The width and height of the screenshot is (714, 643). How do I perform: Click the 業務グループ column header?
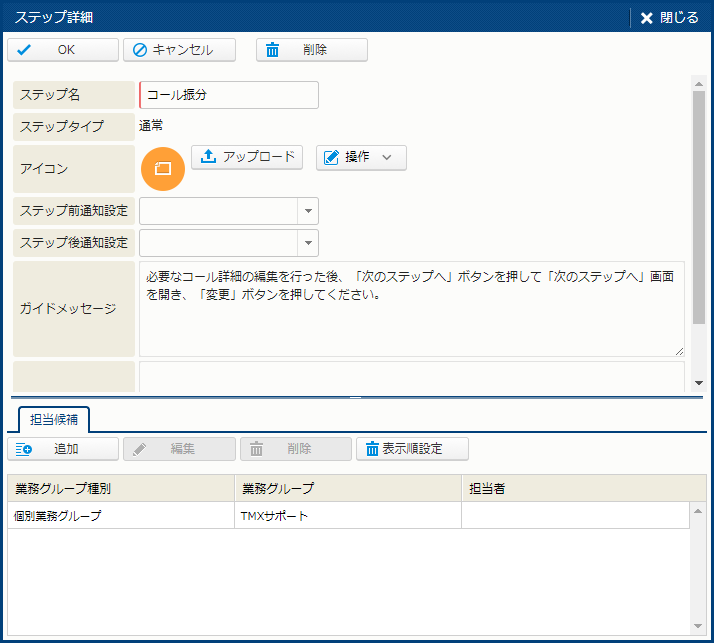(347, 488)
